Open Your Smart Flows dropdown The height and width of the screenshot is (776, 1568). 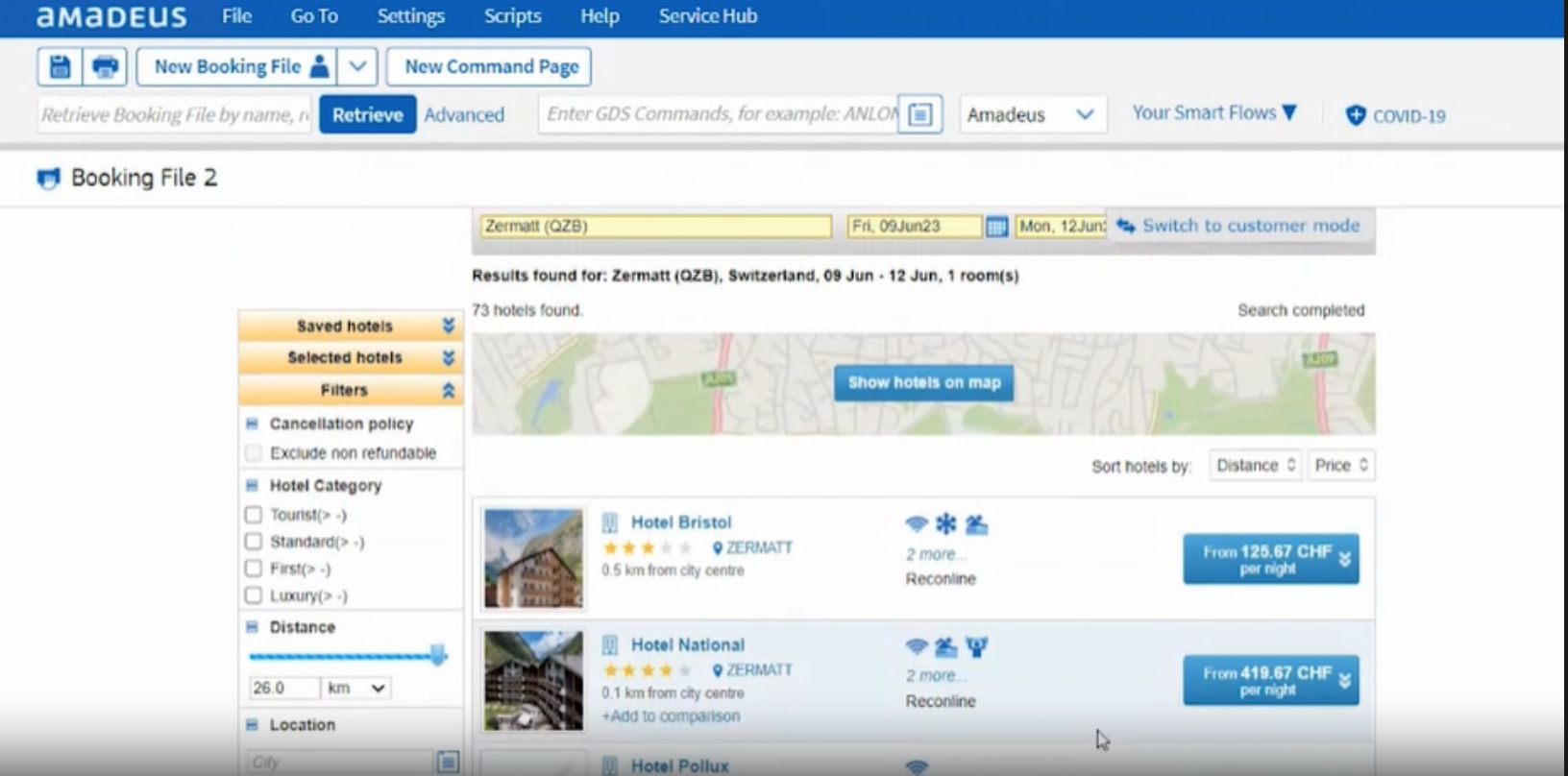1214,113
